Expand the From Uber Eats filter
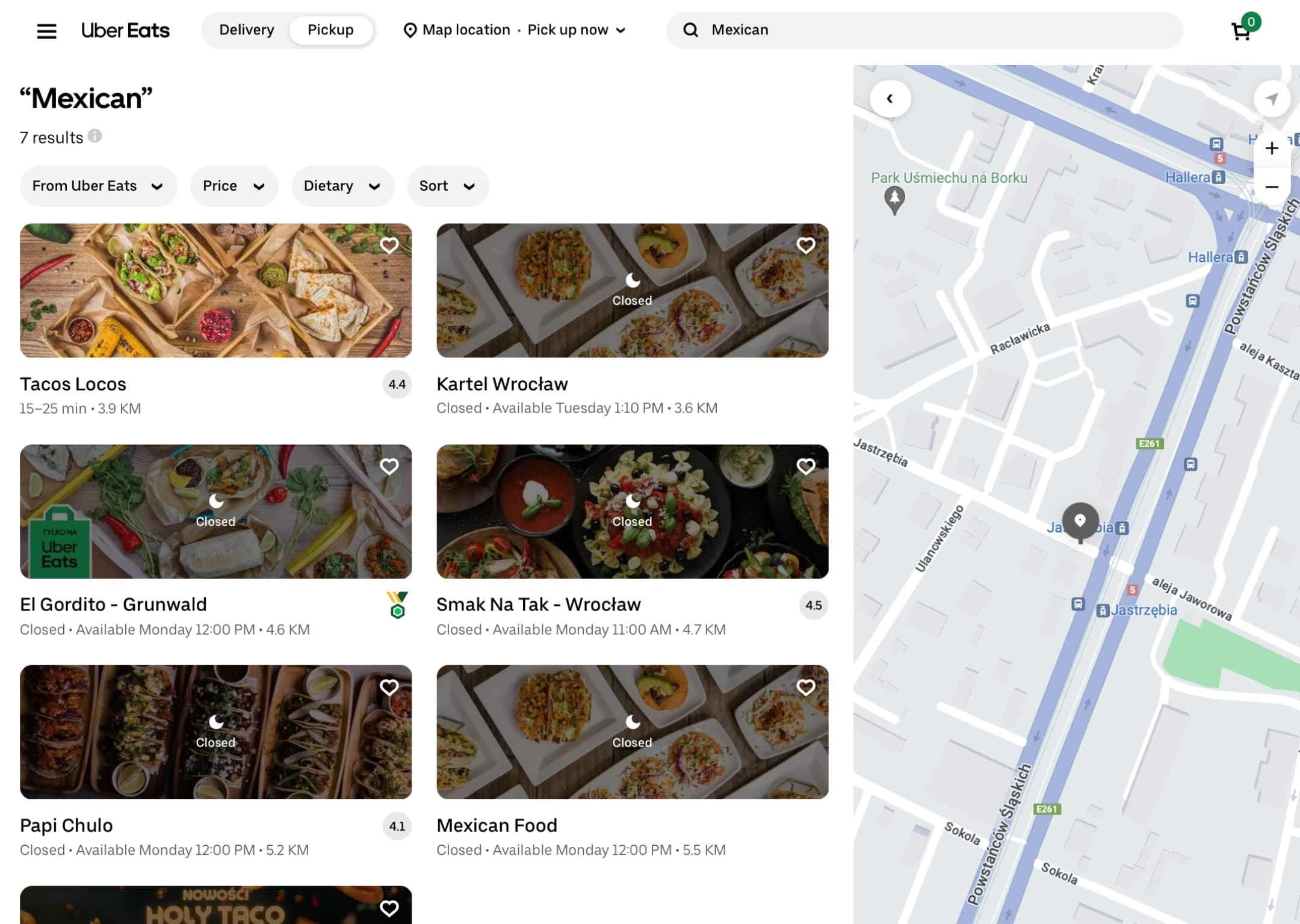The height and width of the screenshot is (924, 1300). point(98,186)
